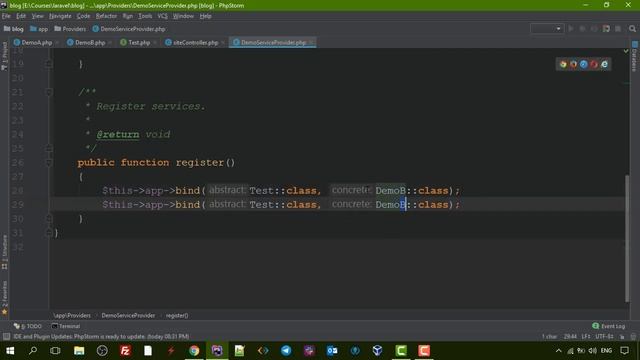
Task: Click the Run (play) toolbar icon
Action: (571, 29)
